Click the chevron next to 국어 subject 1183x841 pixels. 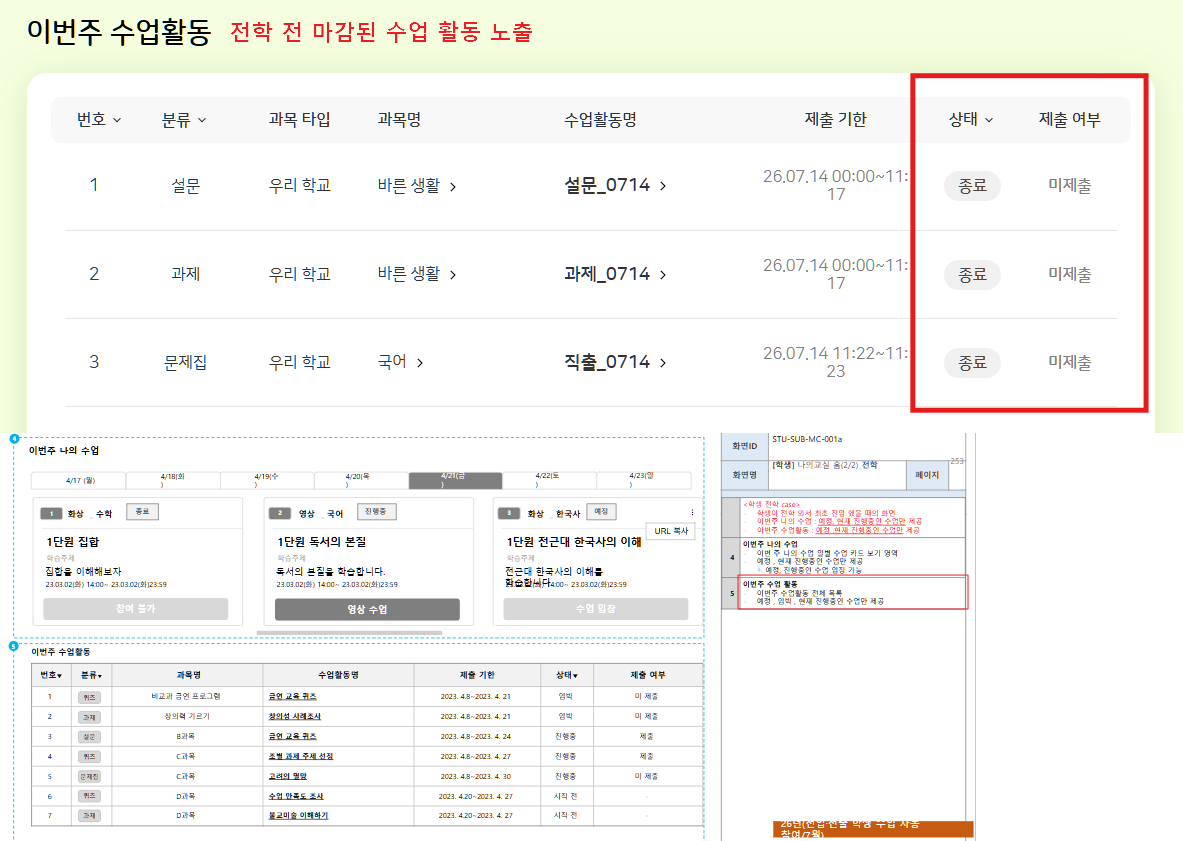tap(420, 363)
